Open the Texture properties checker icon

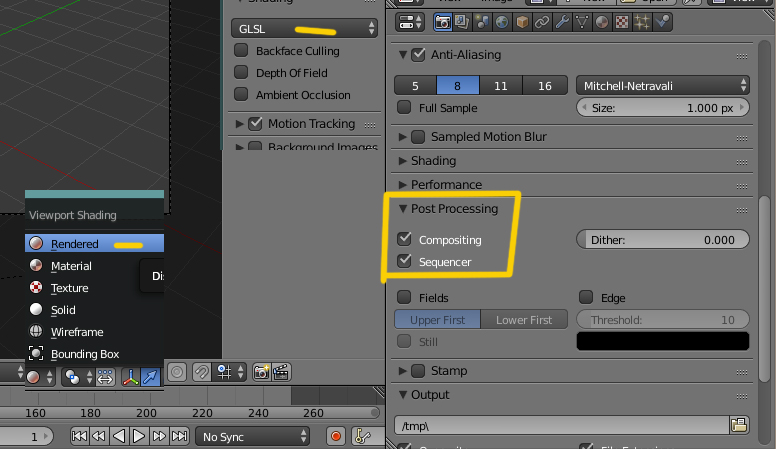tap(622, 22)
